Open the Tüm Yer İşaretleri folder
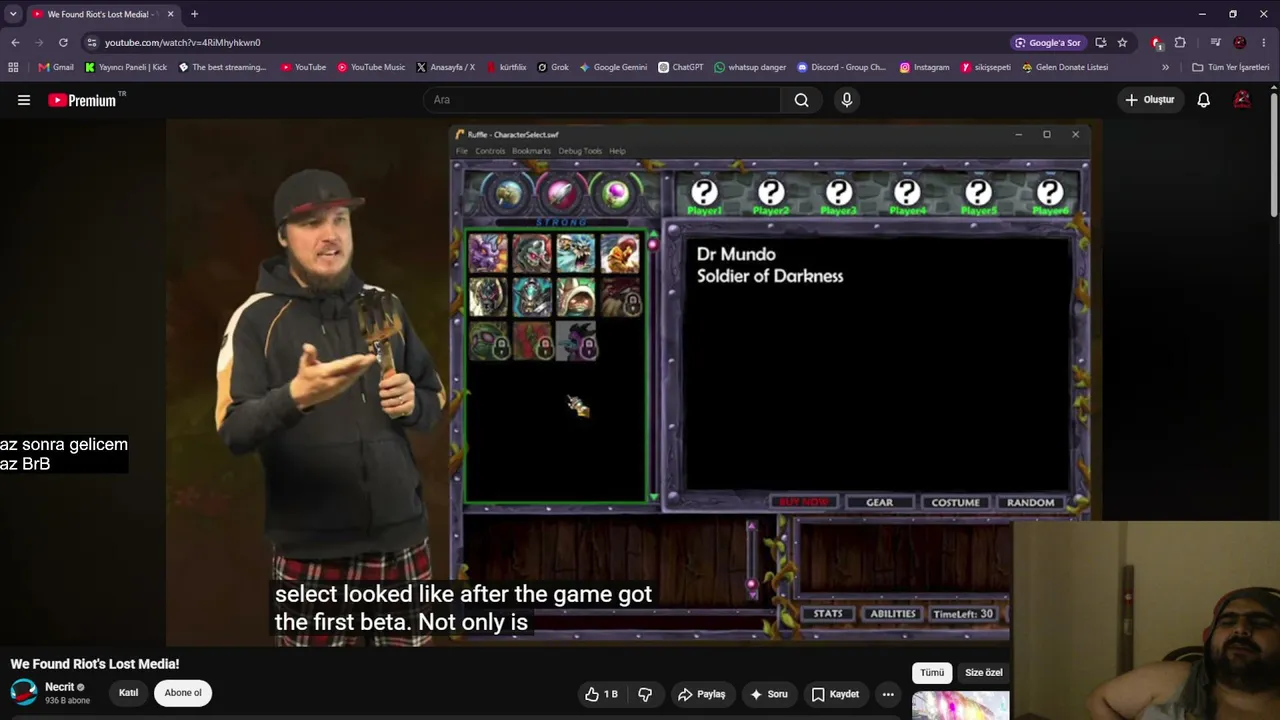 coord(1230,67)
